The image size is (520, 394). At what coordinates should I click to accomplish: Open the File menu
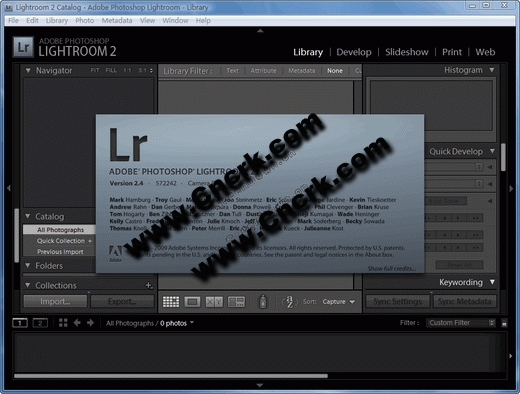point(13,21)
